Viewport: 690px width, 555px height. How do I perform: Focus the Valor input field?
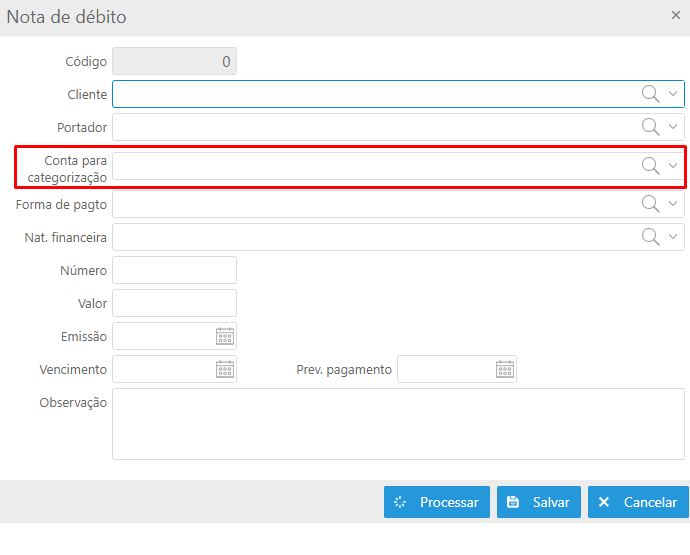click(x=174, y=303)
